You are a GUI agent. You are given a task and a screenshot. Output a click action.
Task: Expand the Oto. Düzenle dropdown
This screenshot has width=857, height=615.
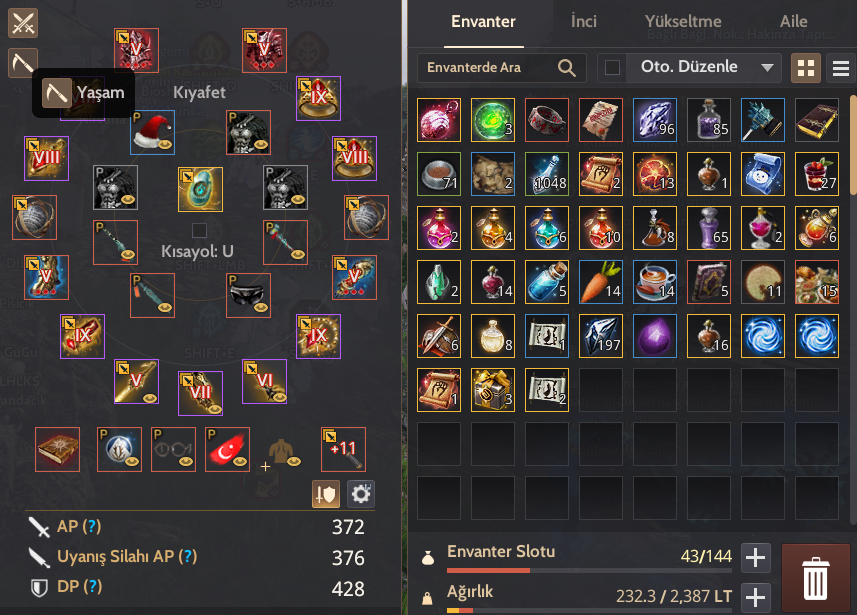pyautogui.click(x=767, y=68)
